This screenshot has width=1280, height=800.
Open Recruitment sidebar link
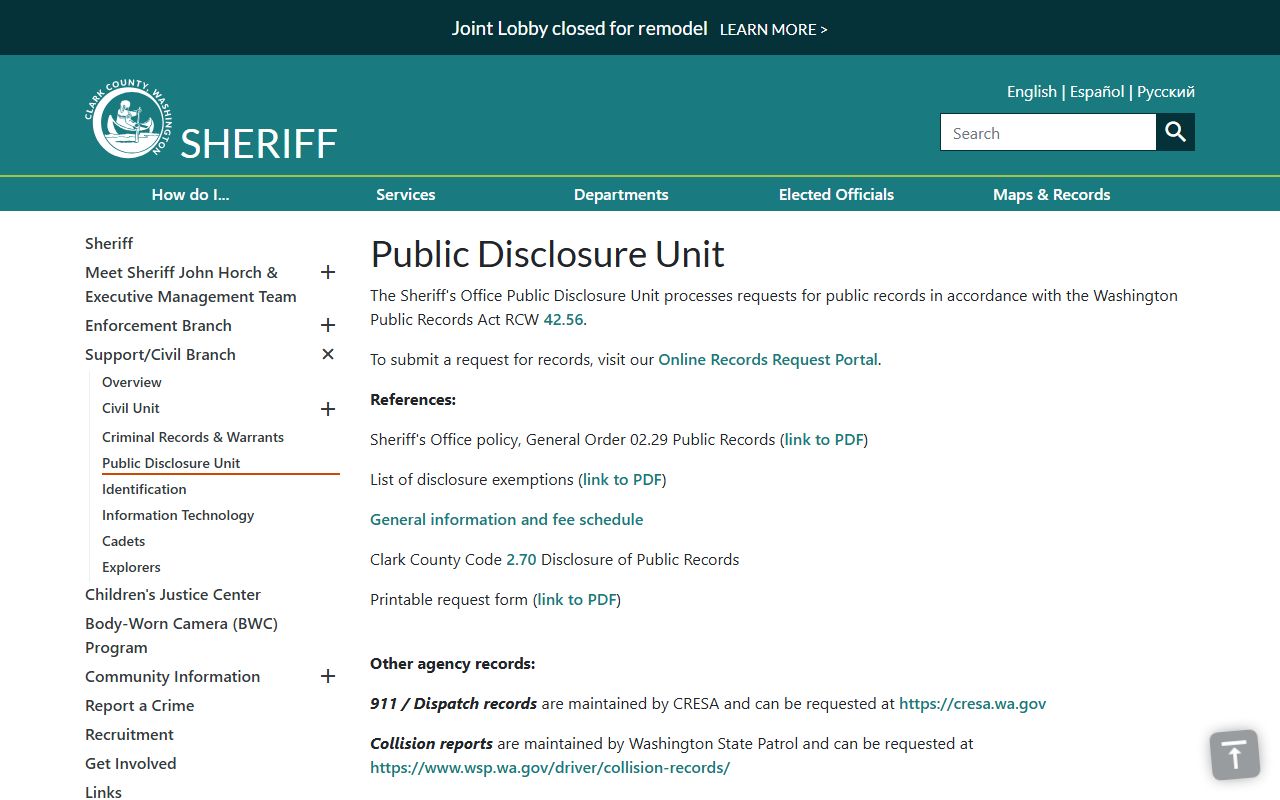[x=129, y=734]
